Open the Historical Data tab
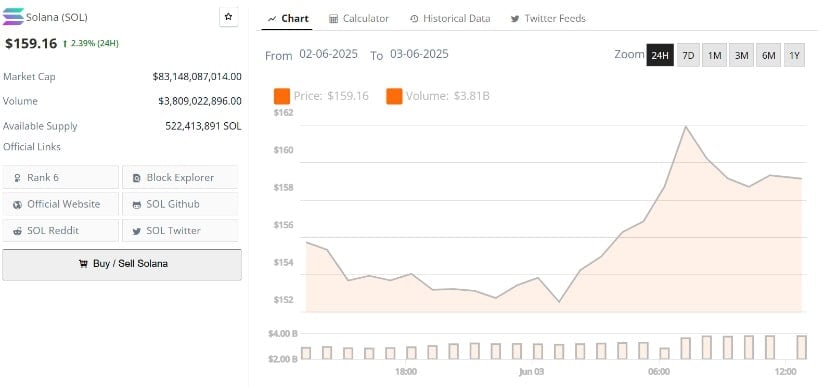 (x=450, y=18)
